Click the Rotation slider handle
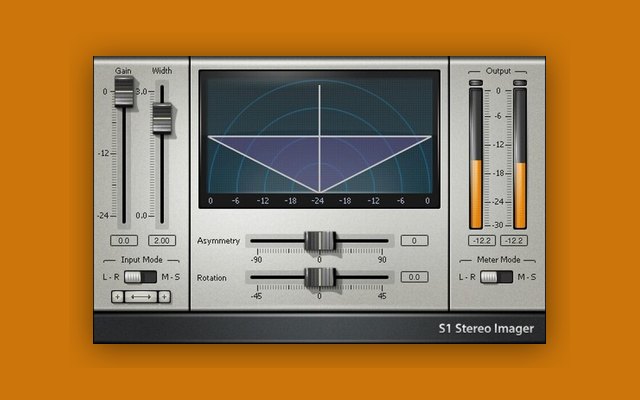 click(320, 278)
